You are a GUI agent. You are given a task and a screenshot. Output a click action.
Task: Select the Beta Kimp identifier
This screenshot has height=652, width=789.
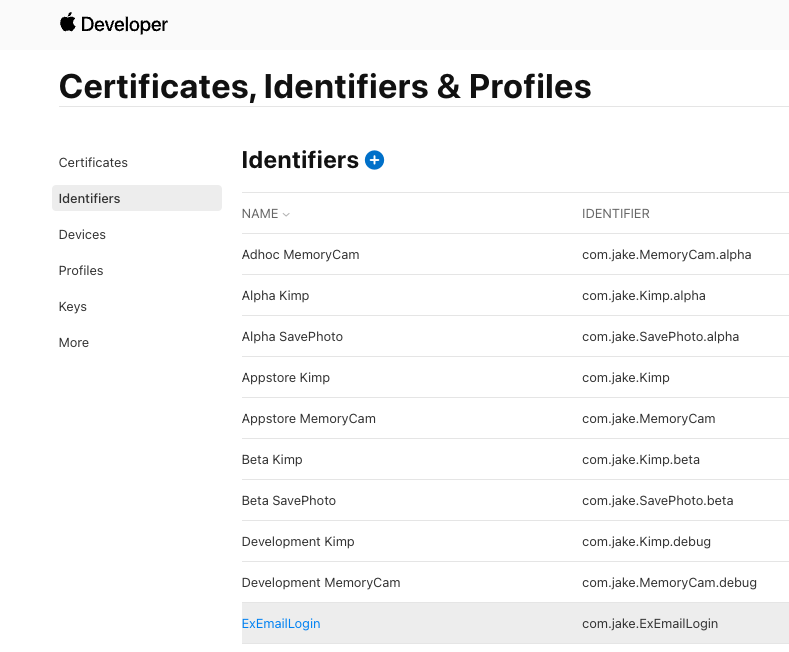tap(272, 459)
